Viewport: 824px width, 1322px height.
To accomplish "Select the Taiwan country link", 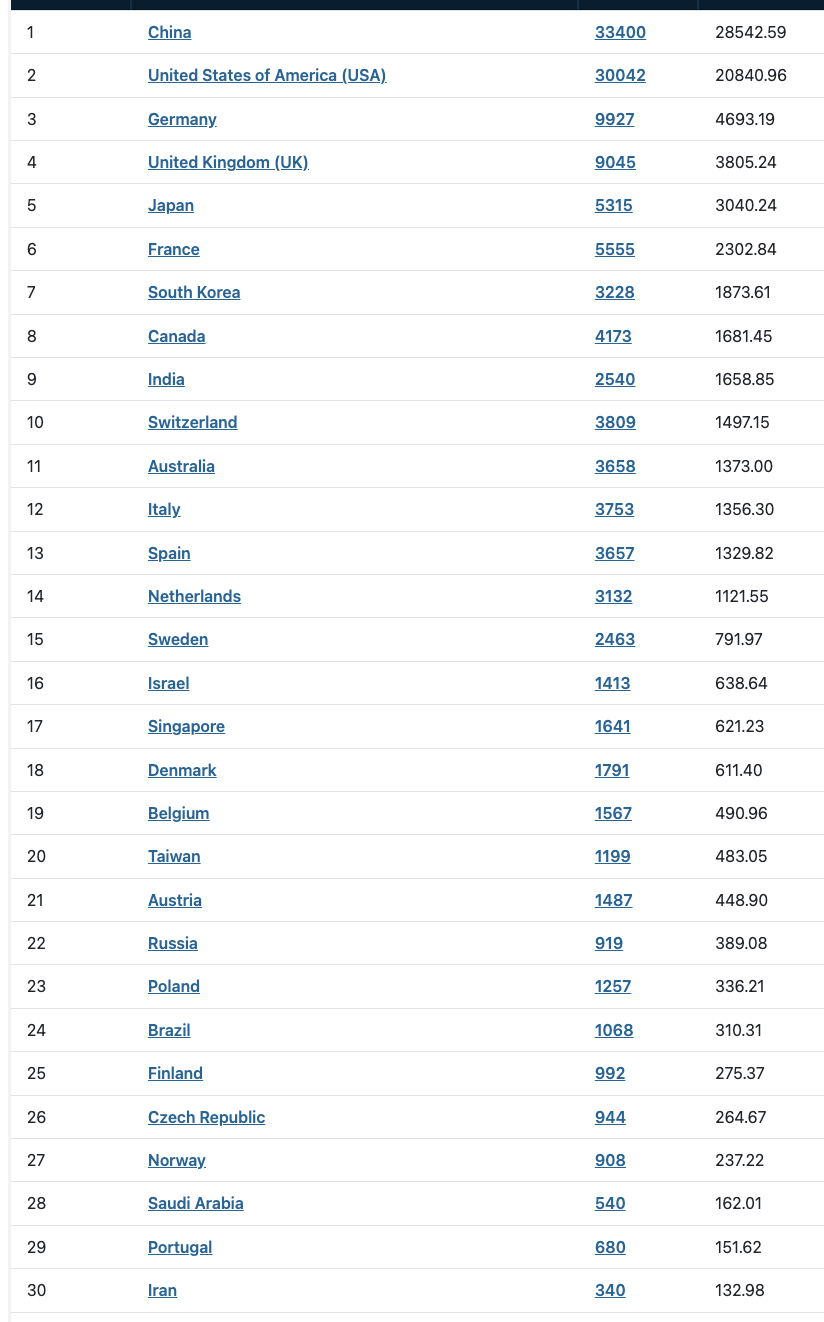I will click(174, 856).
